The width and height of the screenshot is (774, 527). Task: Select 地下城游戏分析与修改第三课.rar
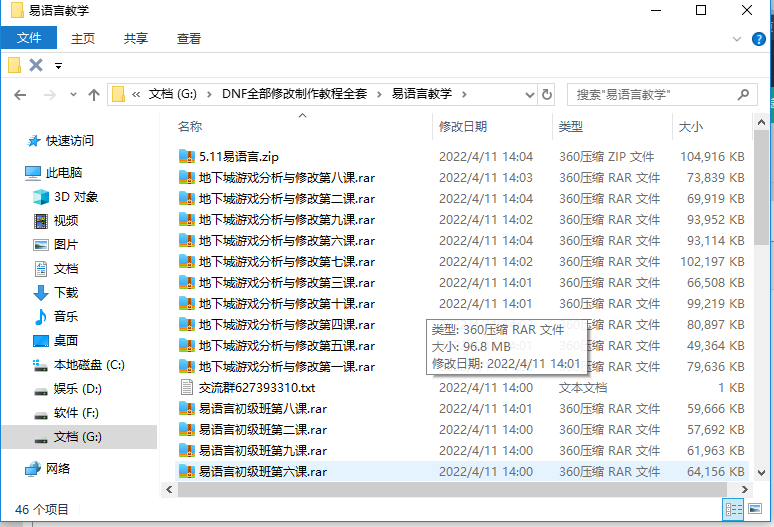click(x=286, y=283)
